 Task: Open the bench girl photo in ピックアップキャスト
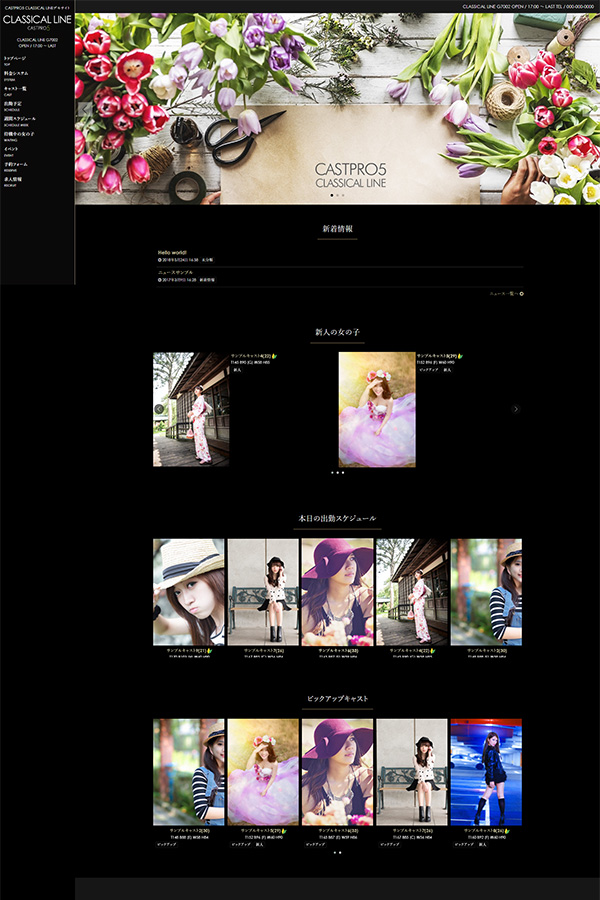pyautogui.click(x=412, y=772)
